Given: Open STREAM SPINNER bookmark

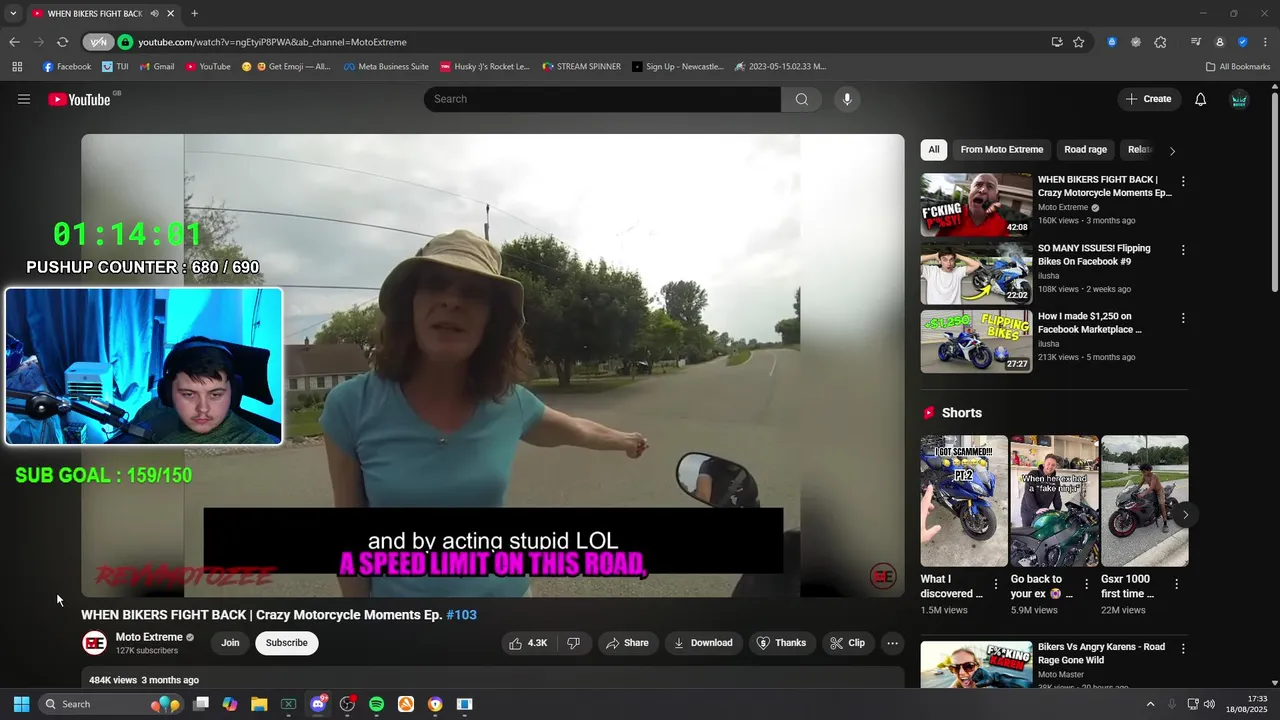Looking at the screenshot, I should point(582,67).
